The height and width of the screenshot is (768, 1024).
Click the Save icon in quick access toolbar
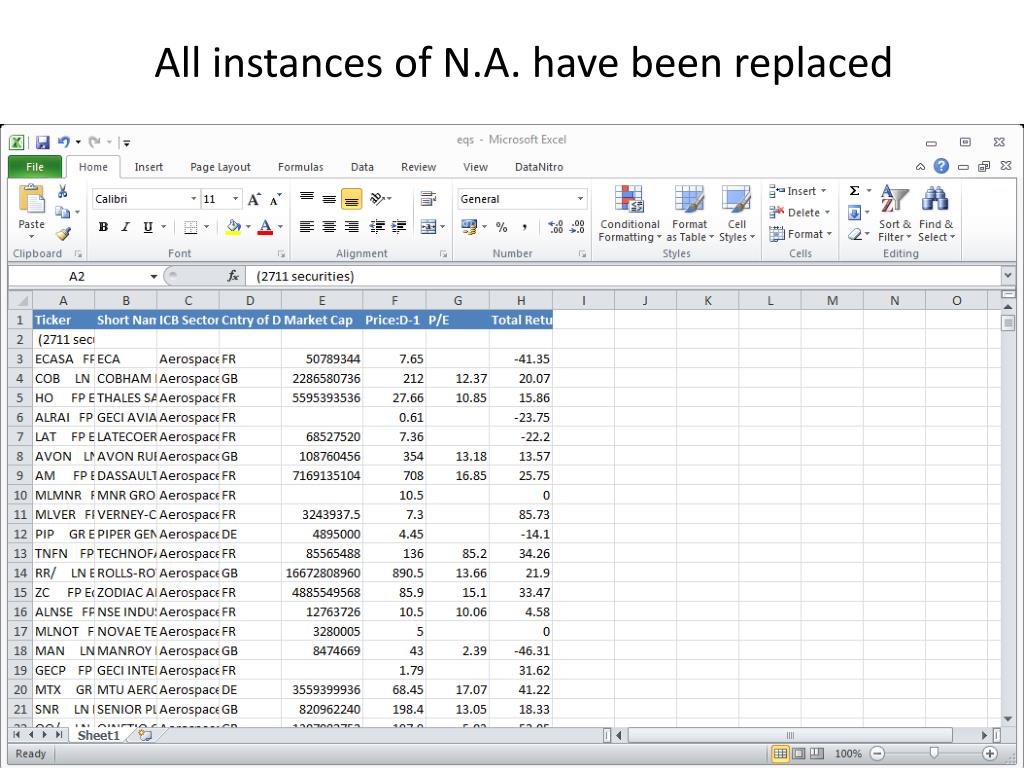42,142
